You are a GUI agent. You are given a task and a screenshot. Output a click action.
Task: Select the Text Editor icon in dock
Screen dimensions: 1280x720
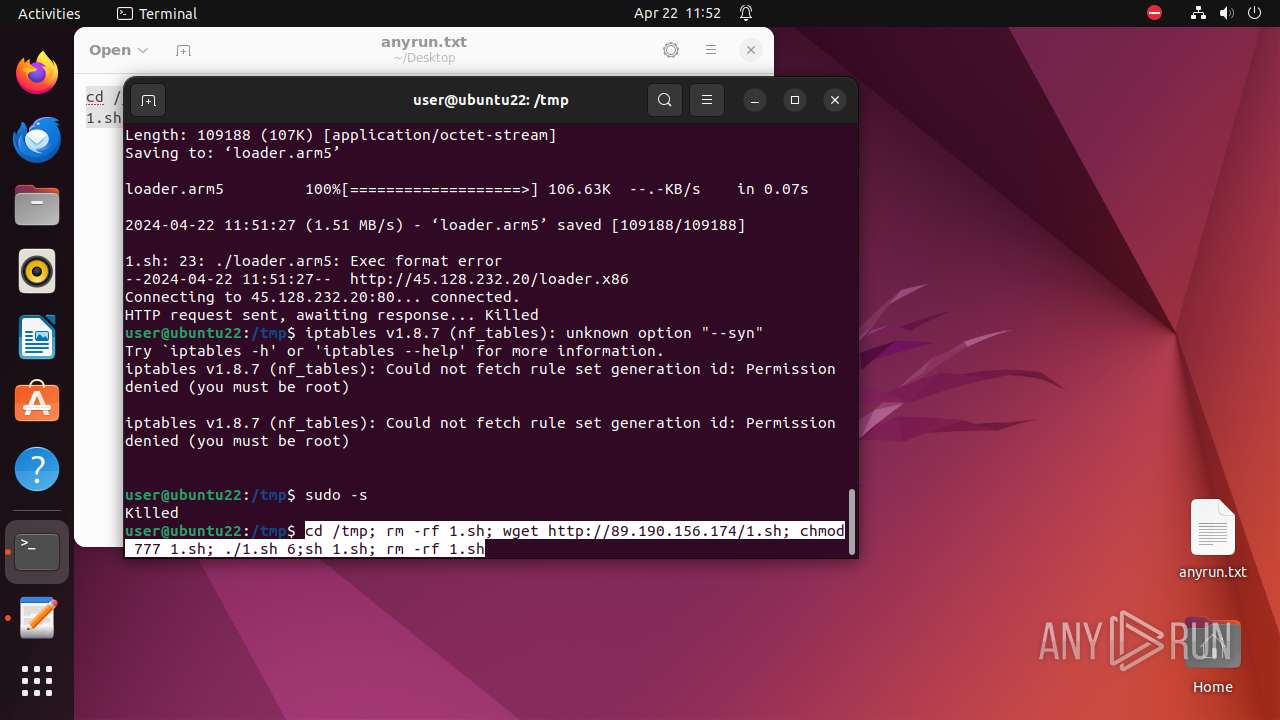37,618
